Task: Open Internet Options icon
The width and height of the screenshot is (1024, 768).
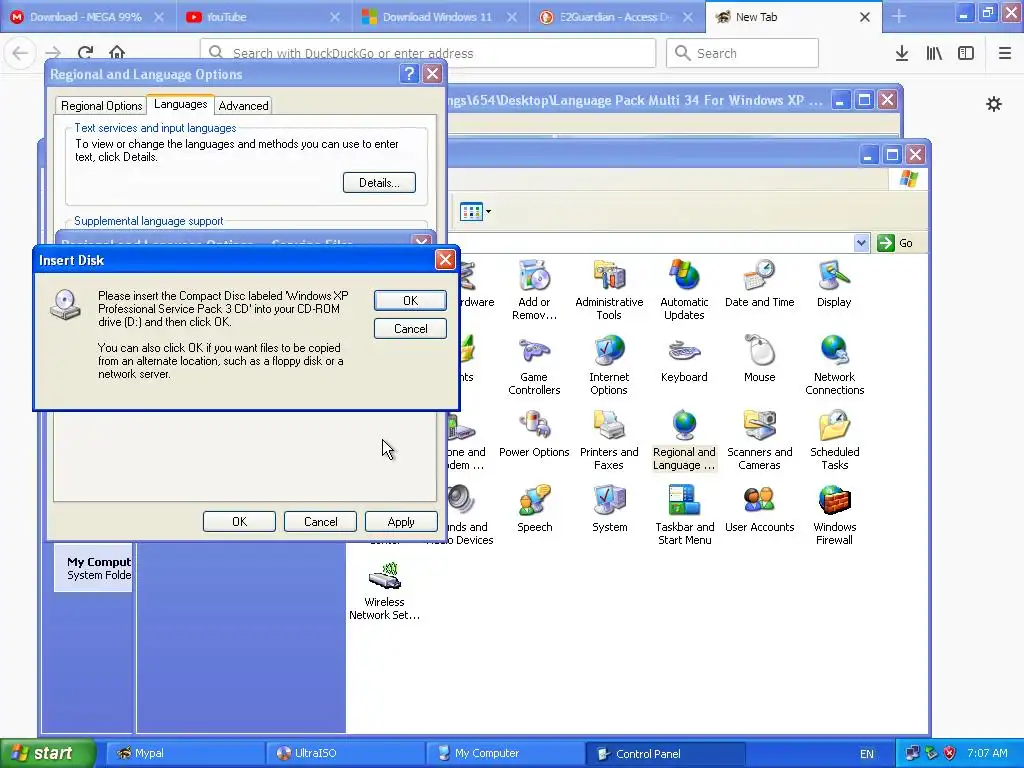Action: 609,365
